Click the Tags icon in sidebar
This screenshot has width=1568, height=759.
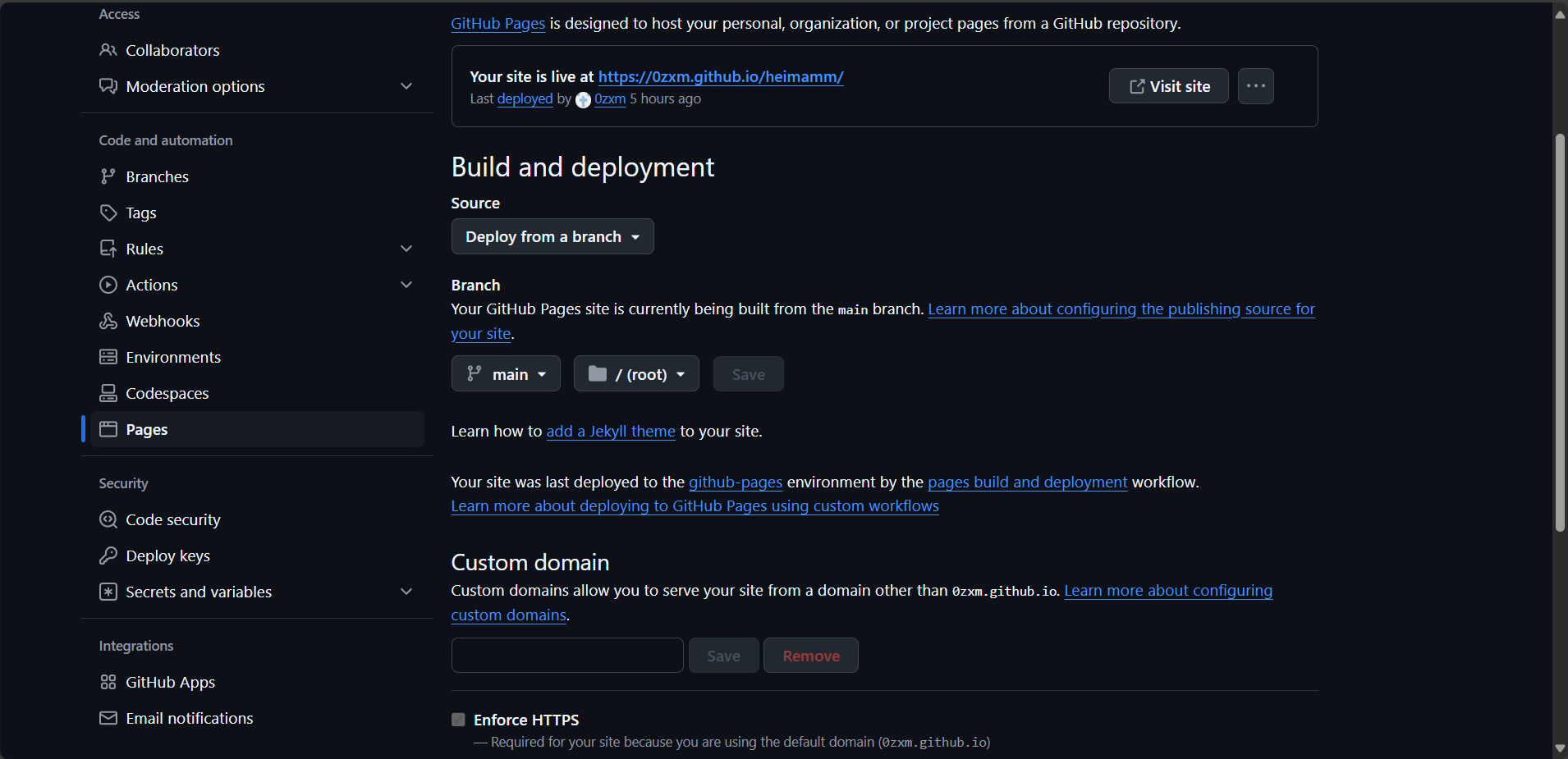pyautogui.click(x=108, y=213)
